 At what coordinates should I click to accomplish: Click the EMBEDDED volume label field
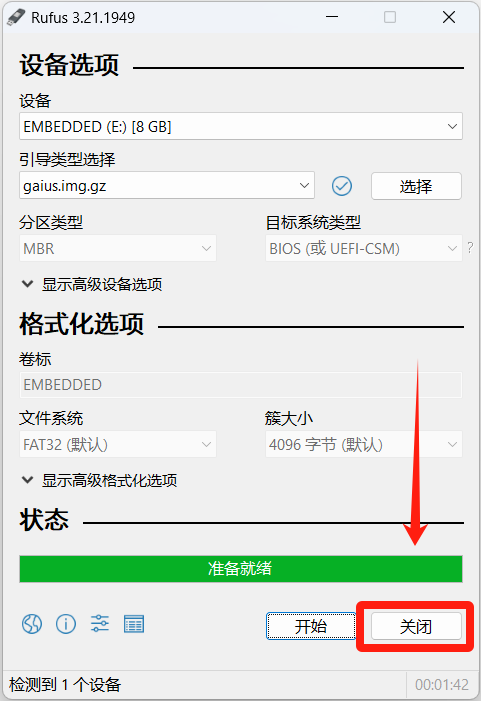(x=240, y=384)
